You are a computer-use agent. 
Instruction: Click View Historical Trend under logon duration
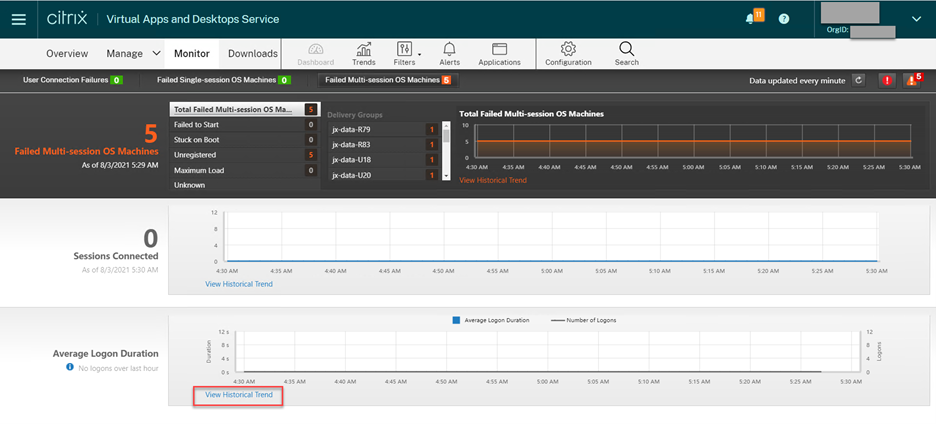(238, 395)
